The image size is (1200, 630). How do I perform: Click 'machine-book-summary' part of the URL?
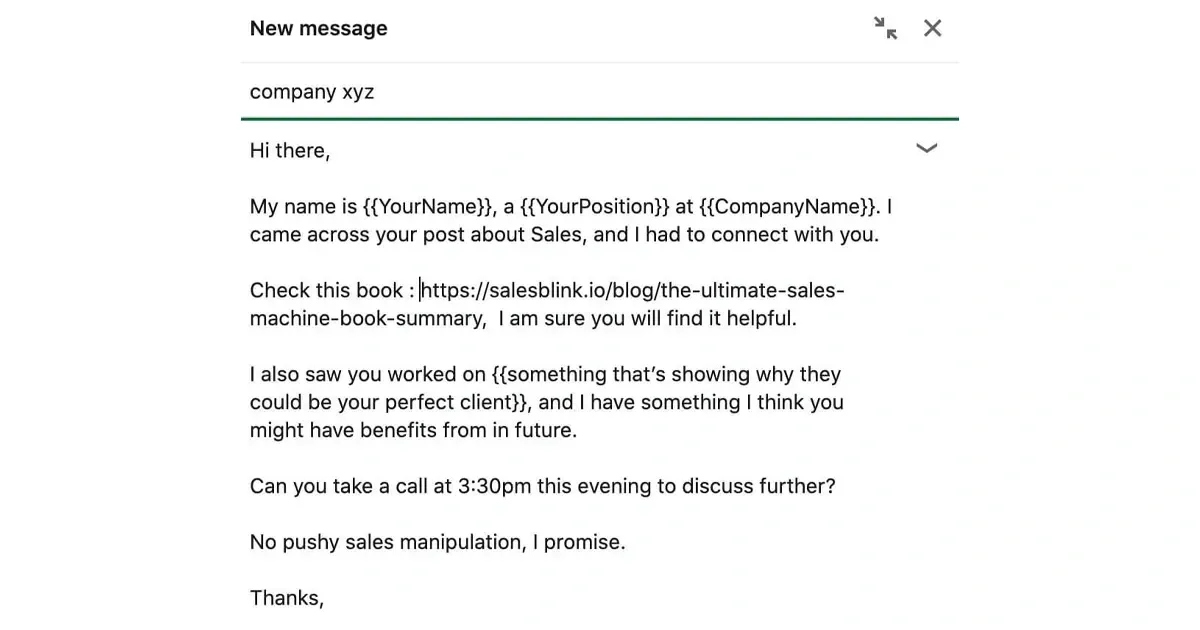point(366,319)
